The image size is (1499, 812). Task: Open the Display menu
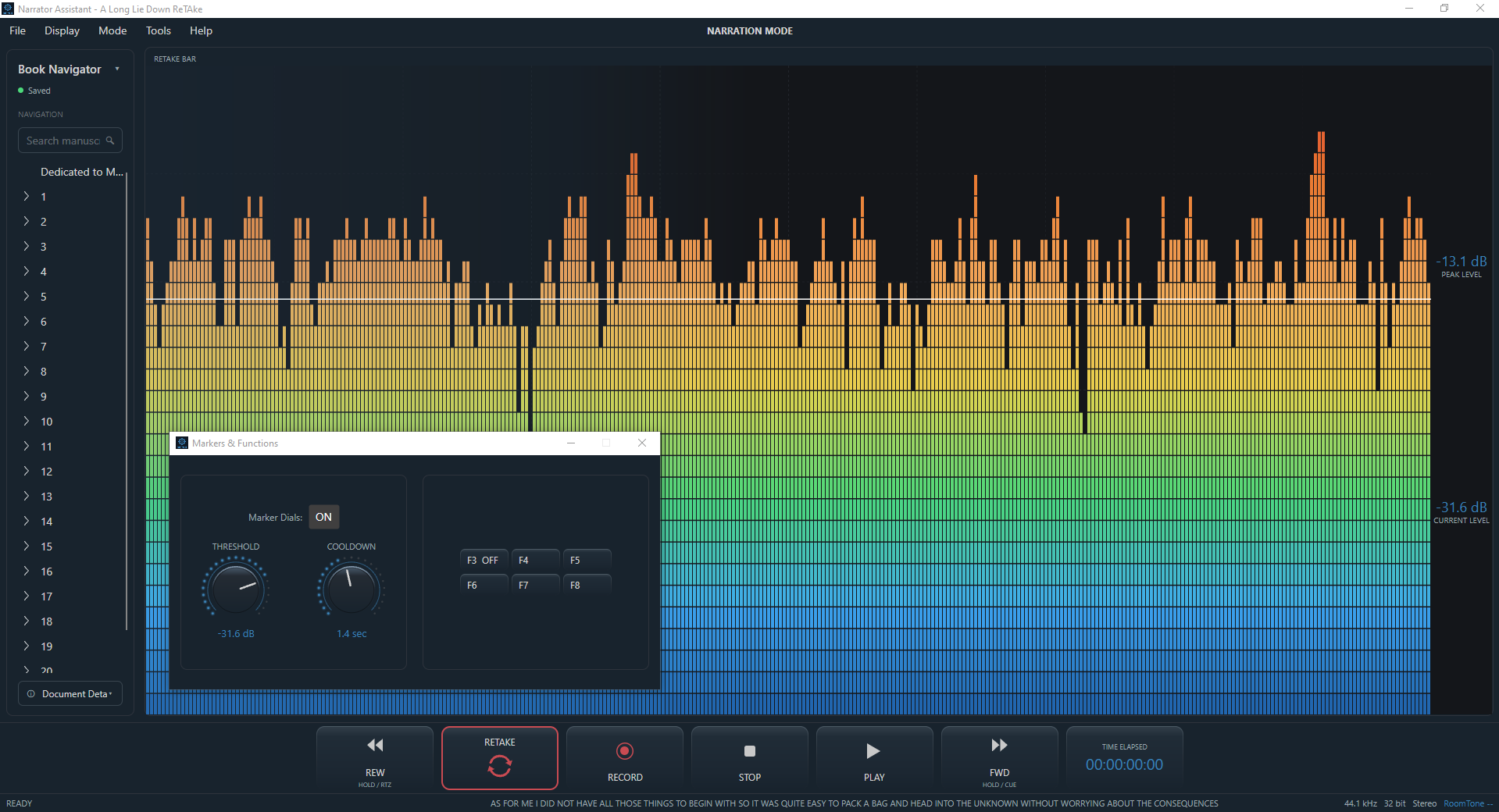(62, 30)
